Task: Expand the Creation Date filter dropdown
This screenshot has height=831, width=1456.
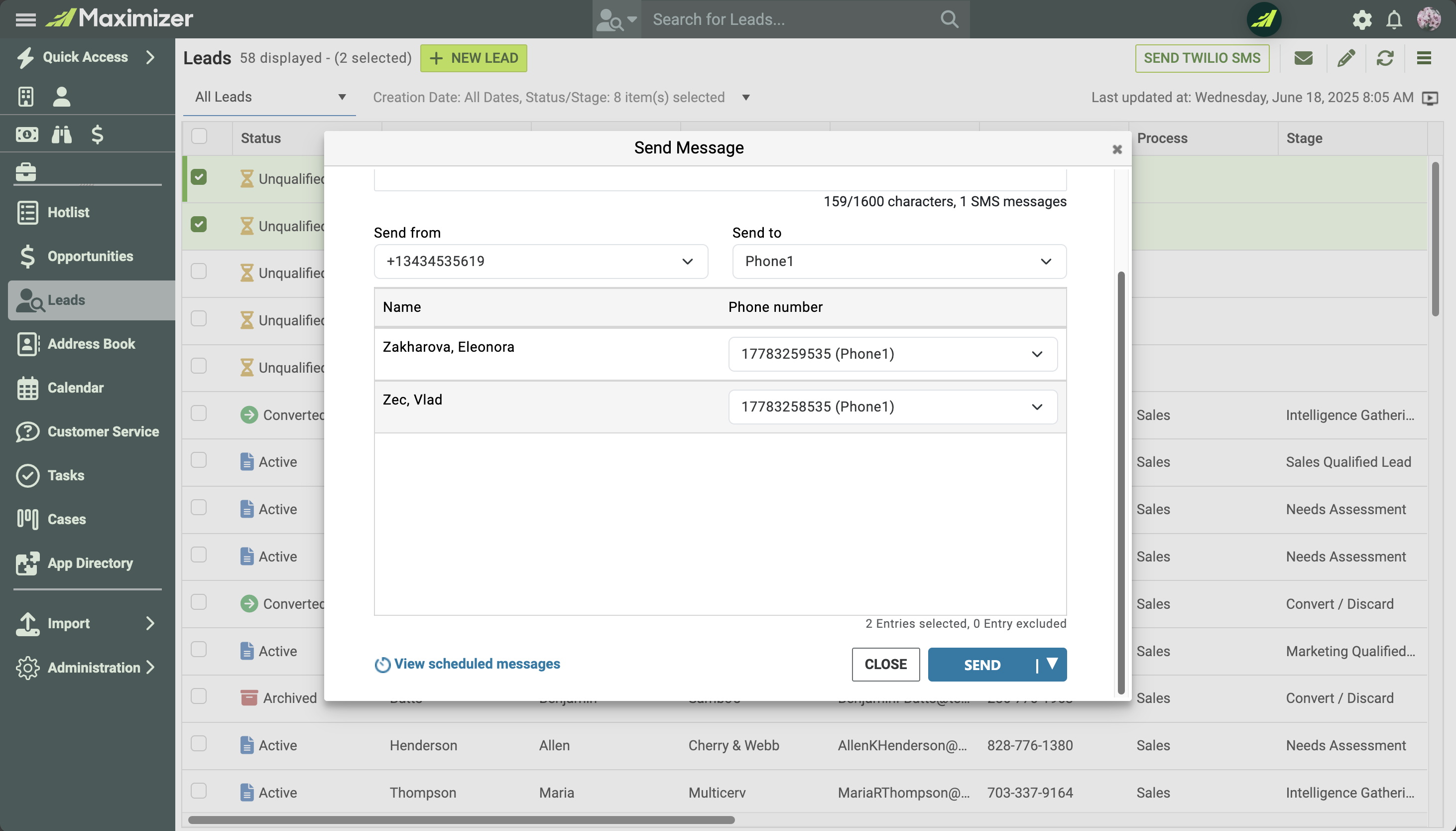Action: 745,98
